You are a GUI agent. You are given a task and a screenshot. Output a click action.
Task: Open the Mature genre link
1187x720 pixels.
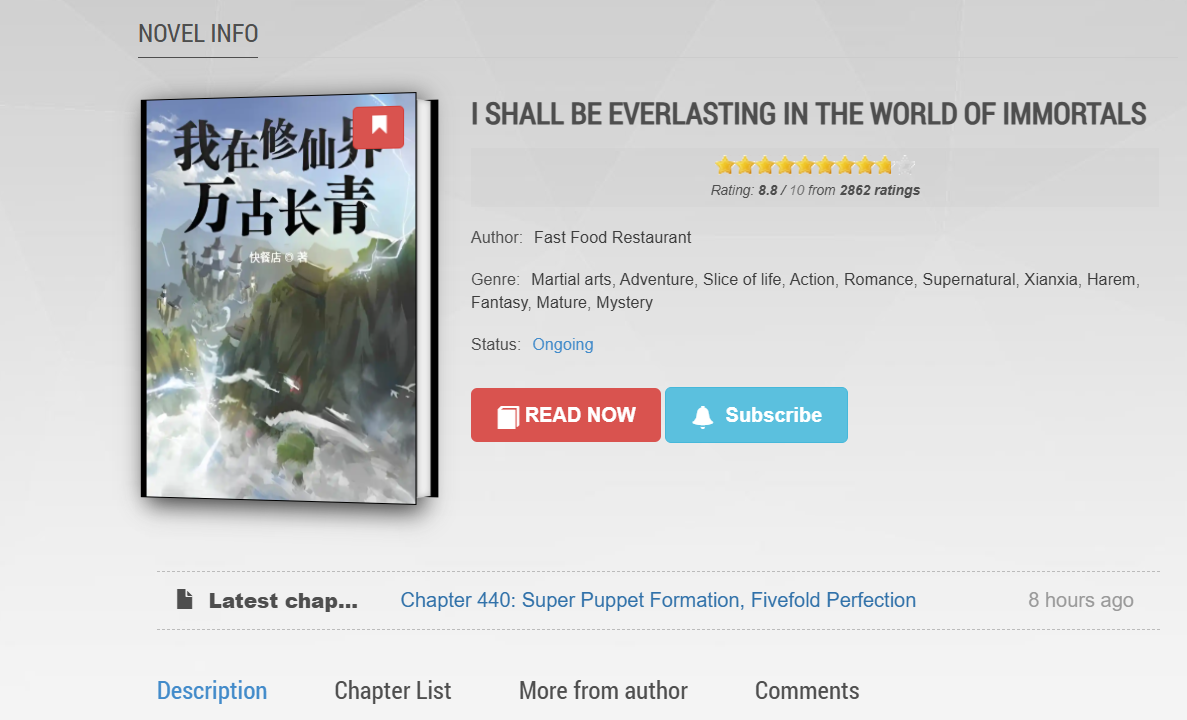[x=562, y=302]
